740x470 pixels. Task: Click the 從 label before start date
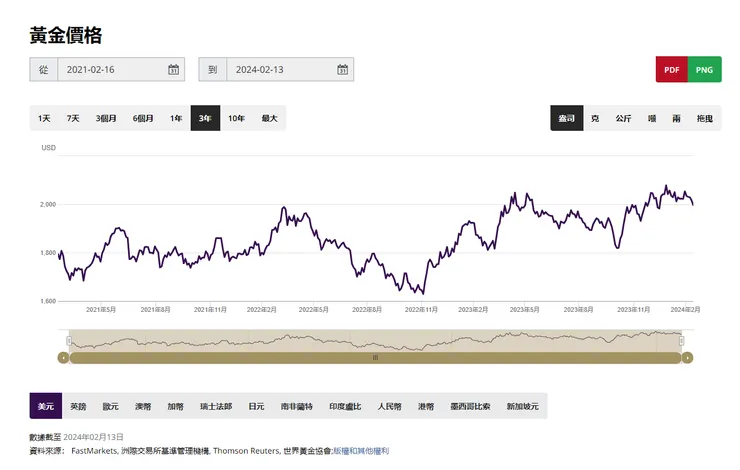43,69
